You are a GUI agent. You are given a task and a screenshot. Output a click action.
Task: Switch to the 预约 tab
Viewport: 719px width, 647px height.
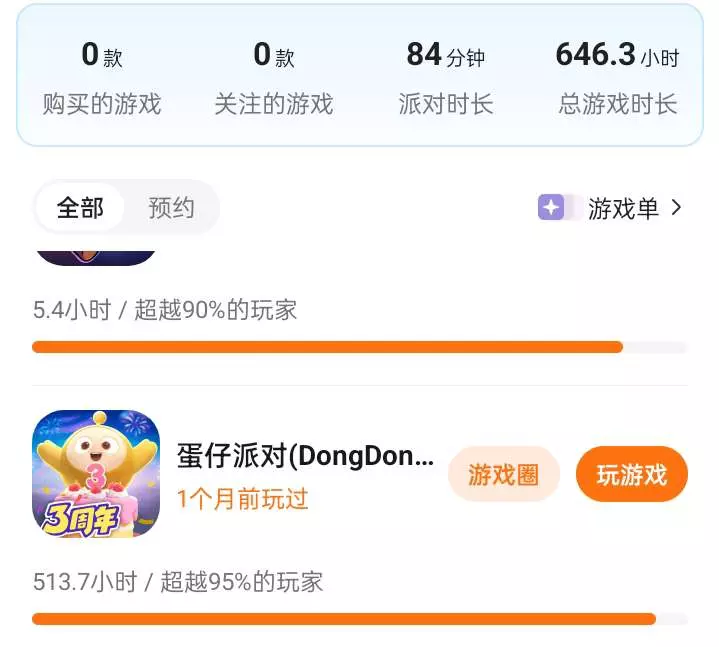[171, 207]
